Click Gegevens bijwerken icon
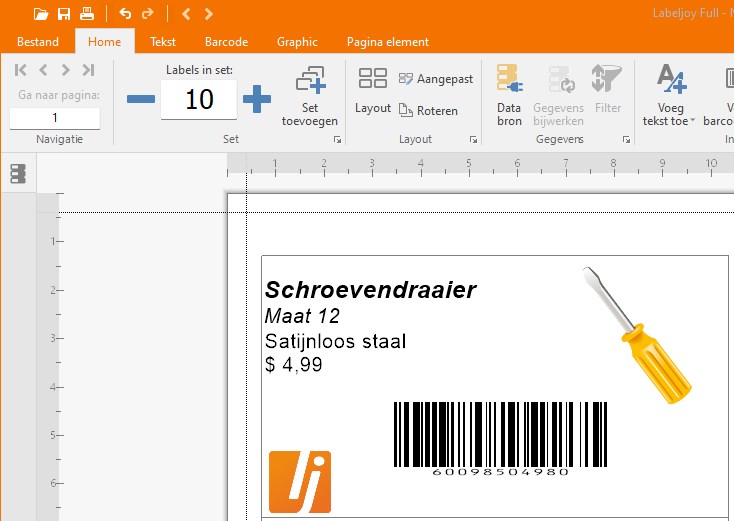 (x=558, y=95)
